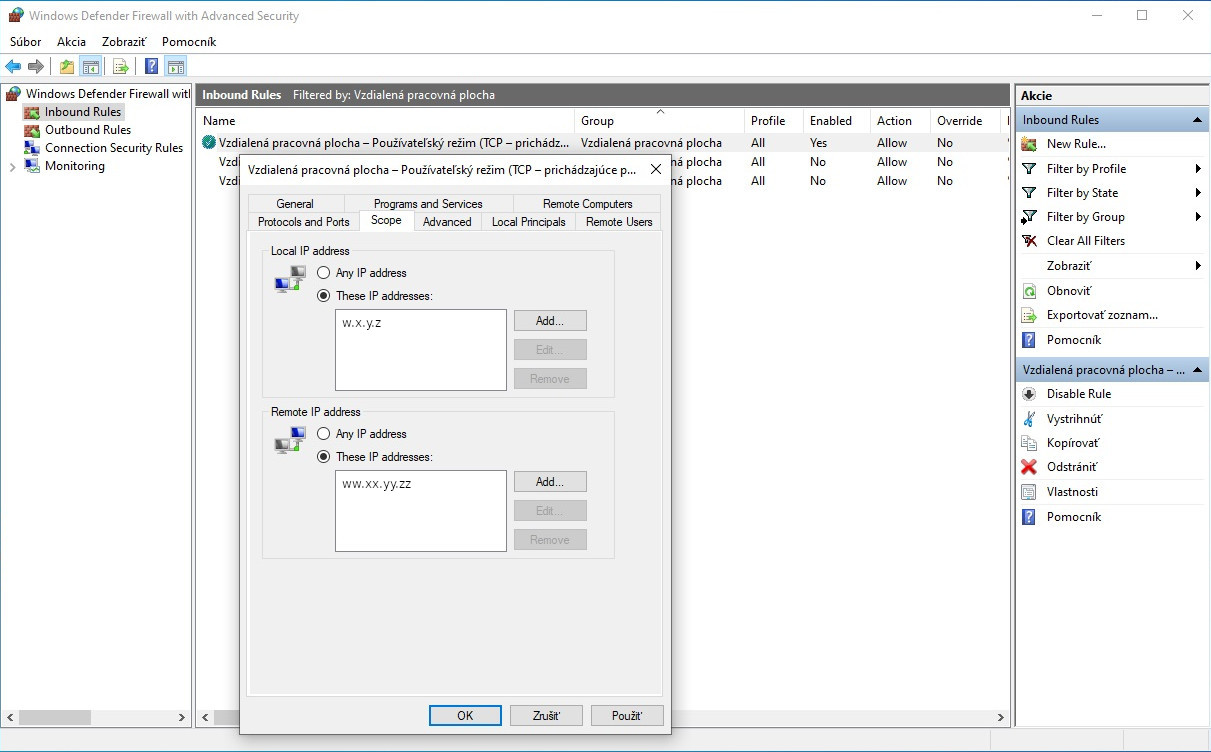Sort rules by Group column header
1211x752 pixels.
point(660,121)
